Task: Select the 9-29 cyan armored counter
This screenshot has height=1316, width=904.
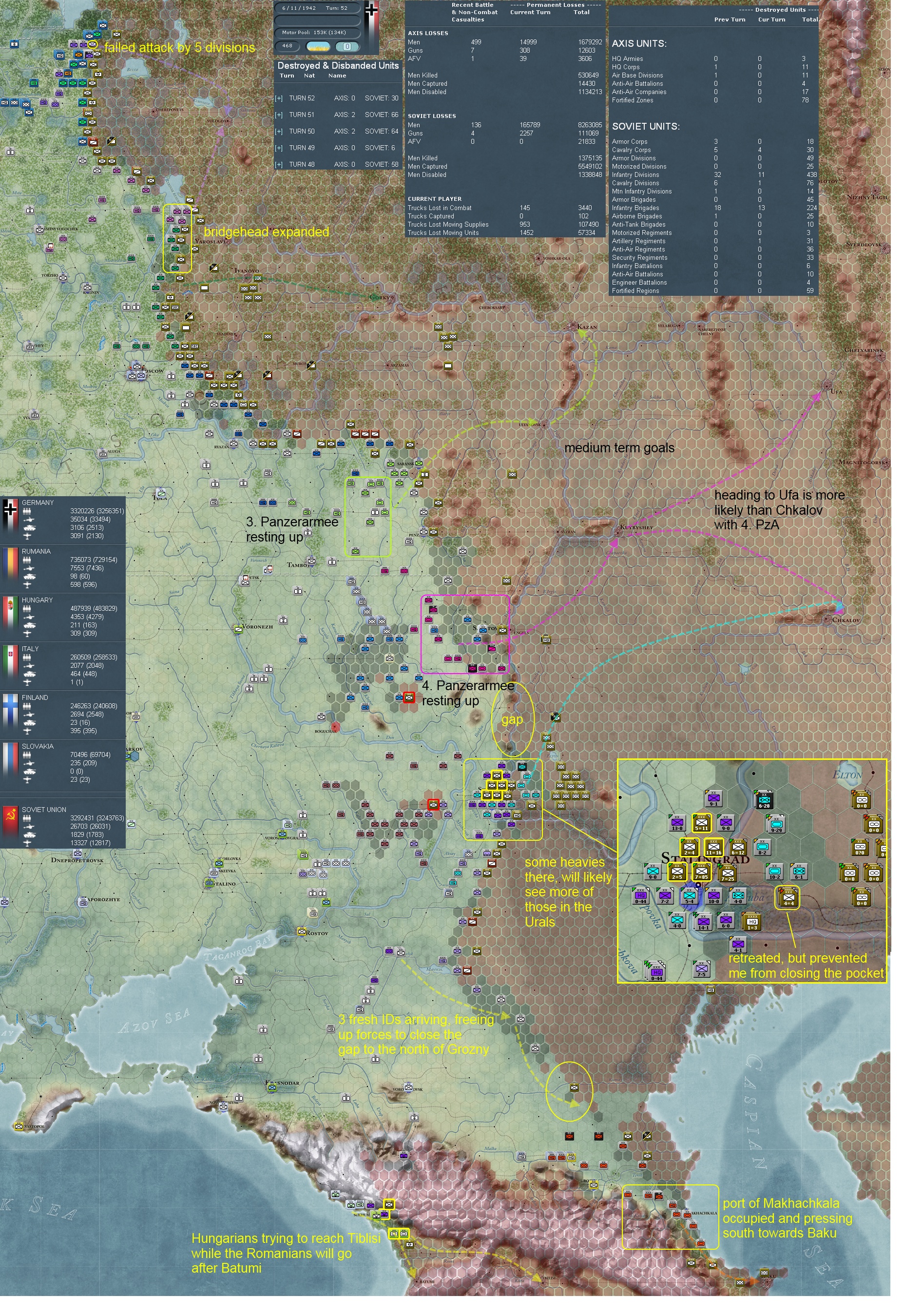Action: point(775,825)
